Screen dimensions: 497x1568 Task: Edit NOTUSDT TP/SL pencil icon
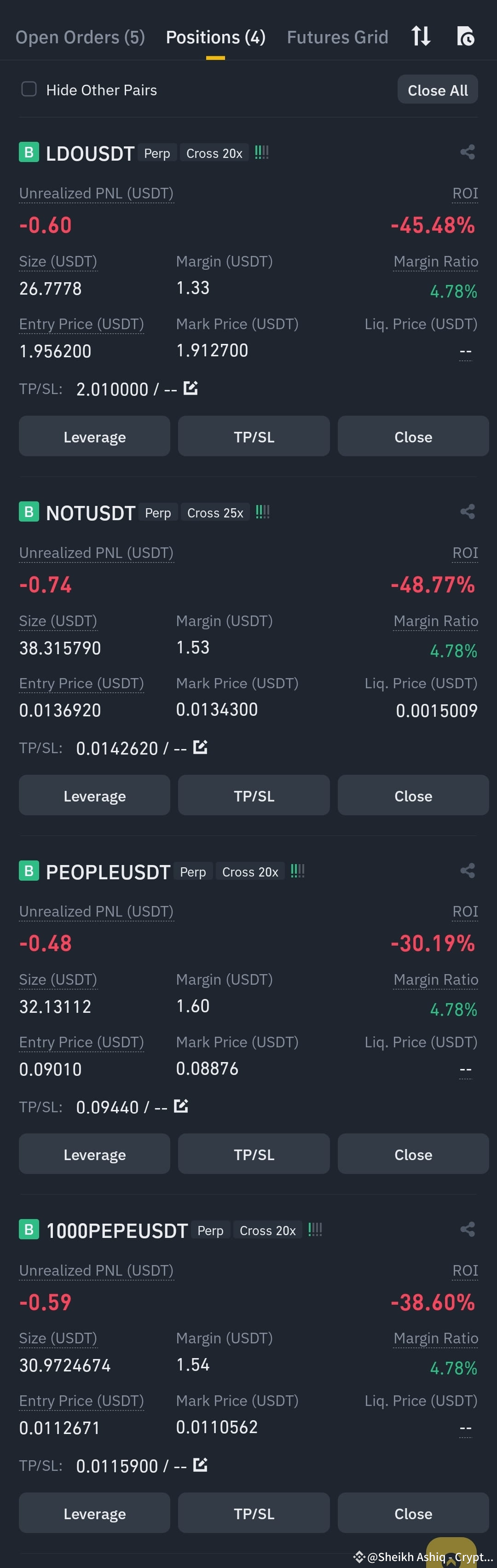click(200, 747)
